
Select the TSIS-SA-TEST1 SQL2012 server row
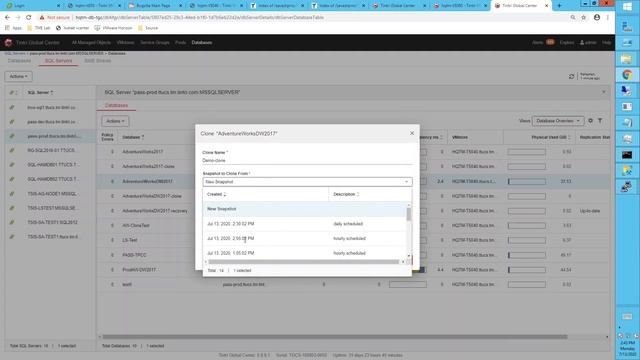[x=50, y=222]
